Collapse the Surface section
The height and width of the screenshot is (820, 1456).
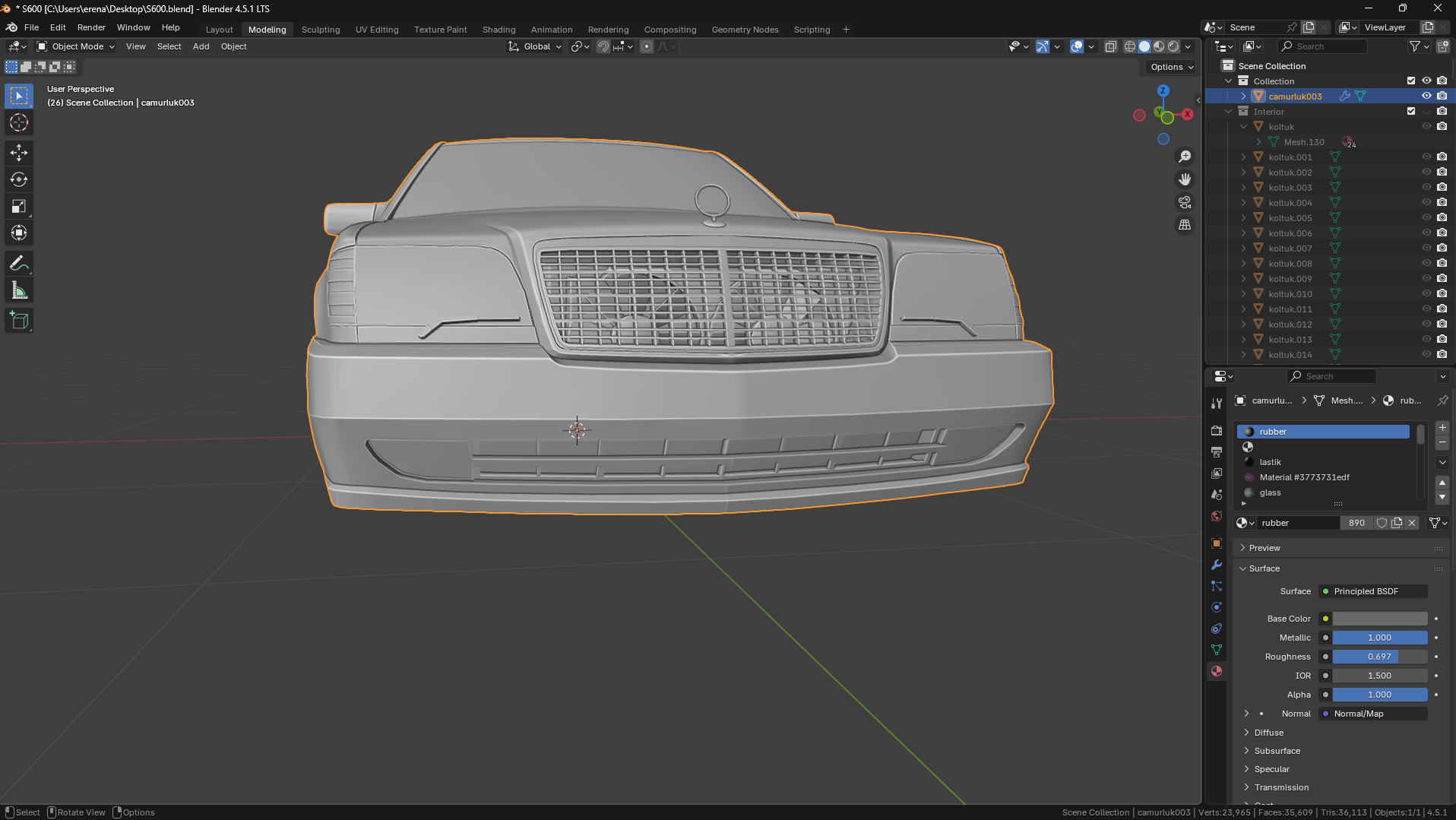1264,568
